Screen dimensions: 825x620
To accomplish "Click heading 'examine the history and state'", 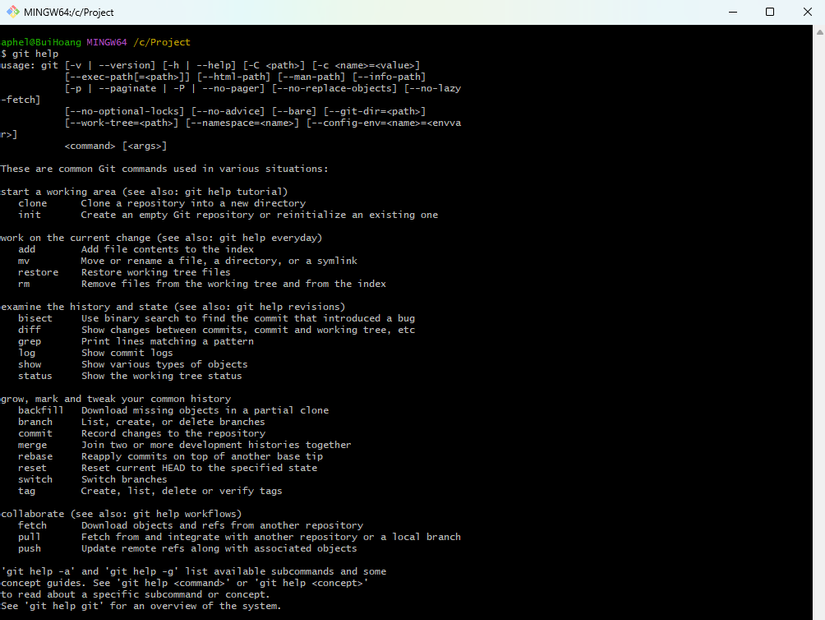I will (x=84, y=307).
